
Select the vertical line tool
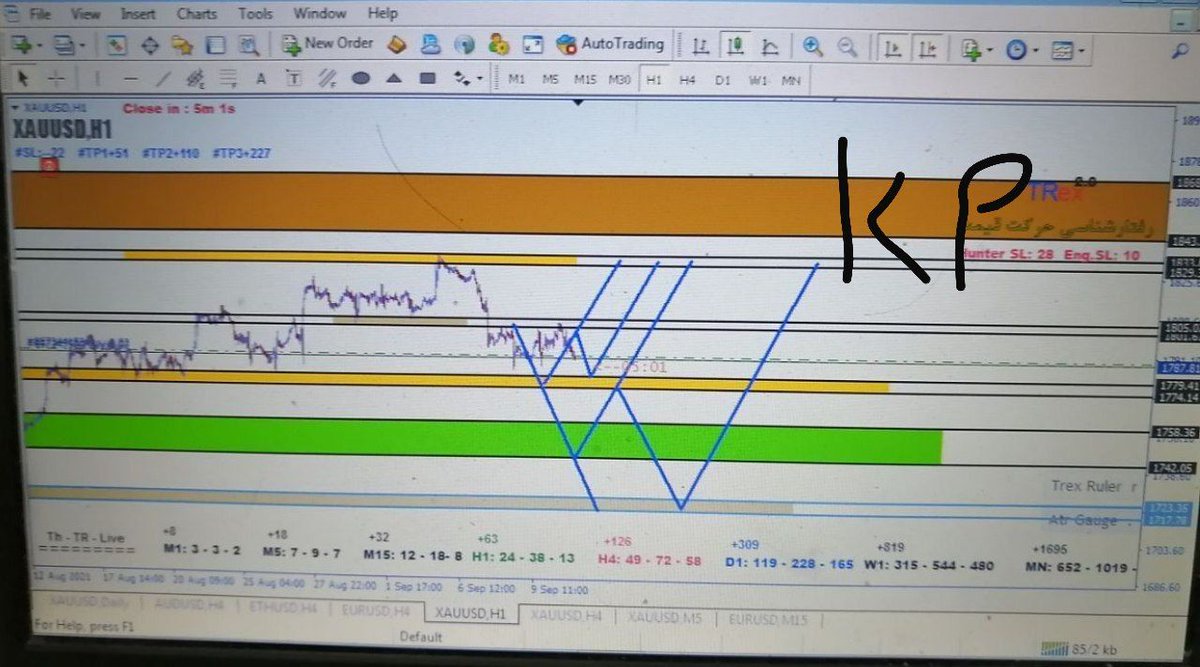tap(97, 78)
